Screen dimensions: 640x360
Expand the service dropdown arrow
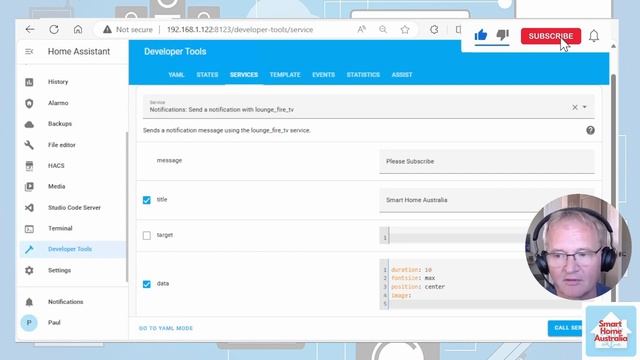pos(585,107)
